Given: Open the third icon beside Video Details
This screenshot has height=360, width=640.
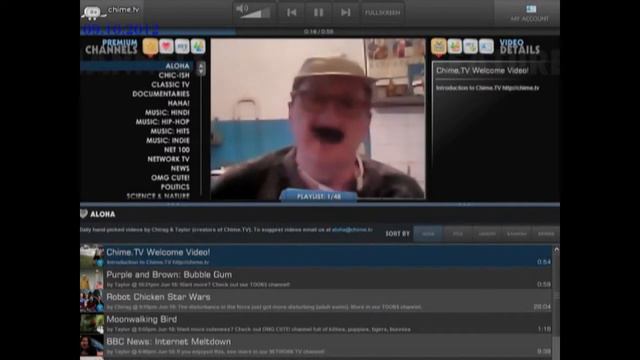Looking at the screenshot, I should [470, 46].
